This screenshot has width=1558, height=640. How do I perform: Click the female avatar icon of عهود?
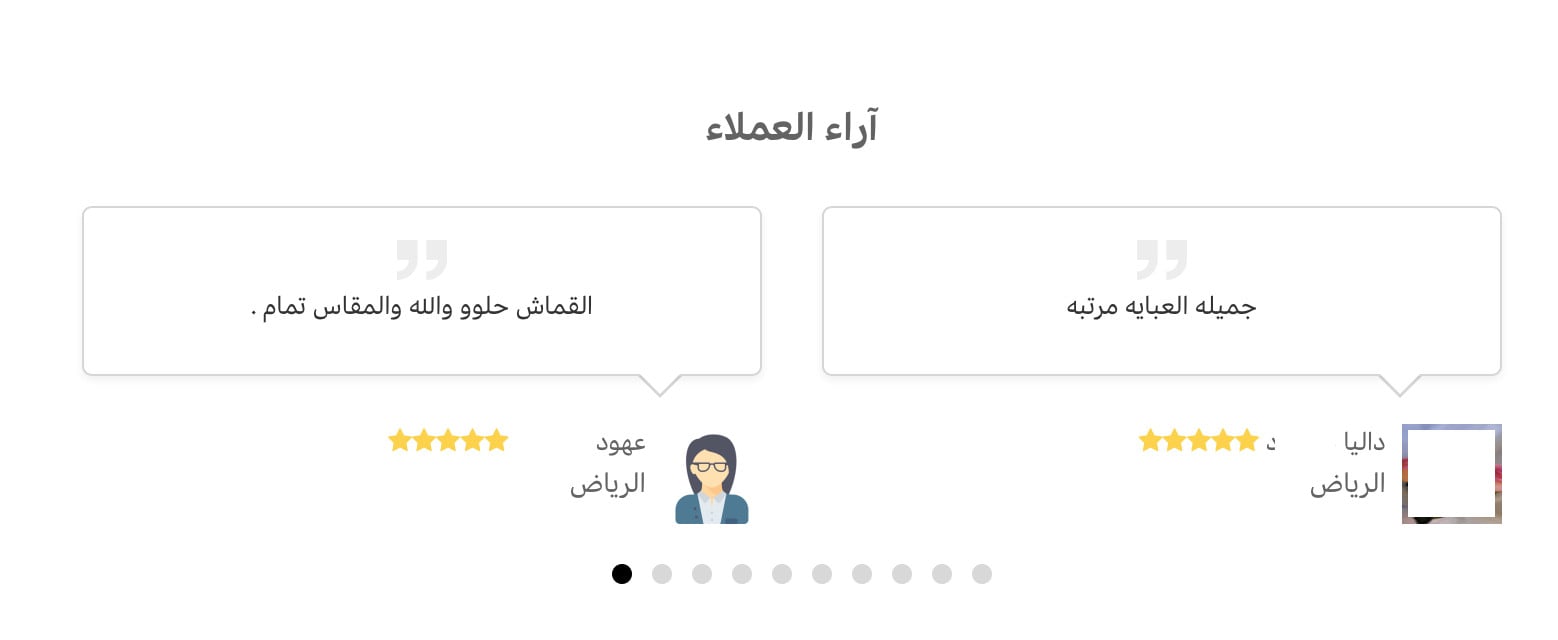[x=712, y=479]
